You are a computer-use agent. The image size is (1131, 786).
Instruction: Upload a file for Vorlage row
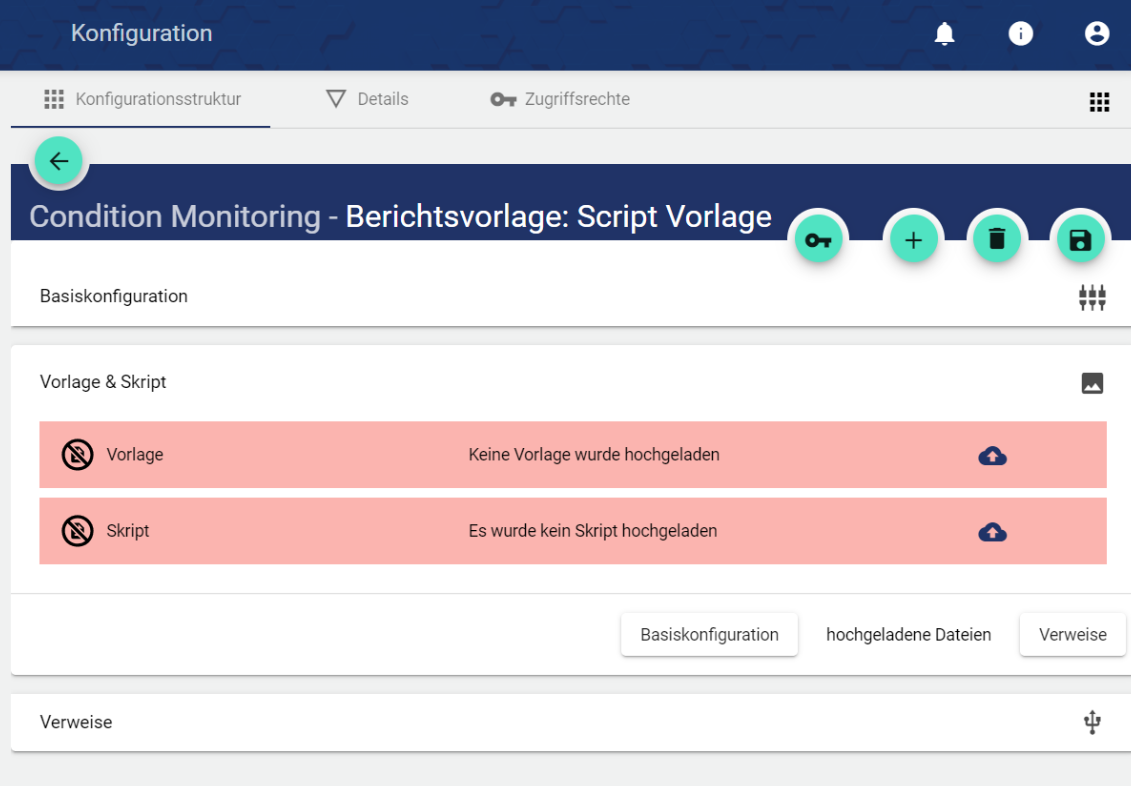pos(992,456)
